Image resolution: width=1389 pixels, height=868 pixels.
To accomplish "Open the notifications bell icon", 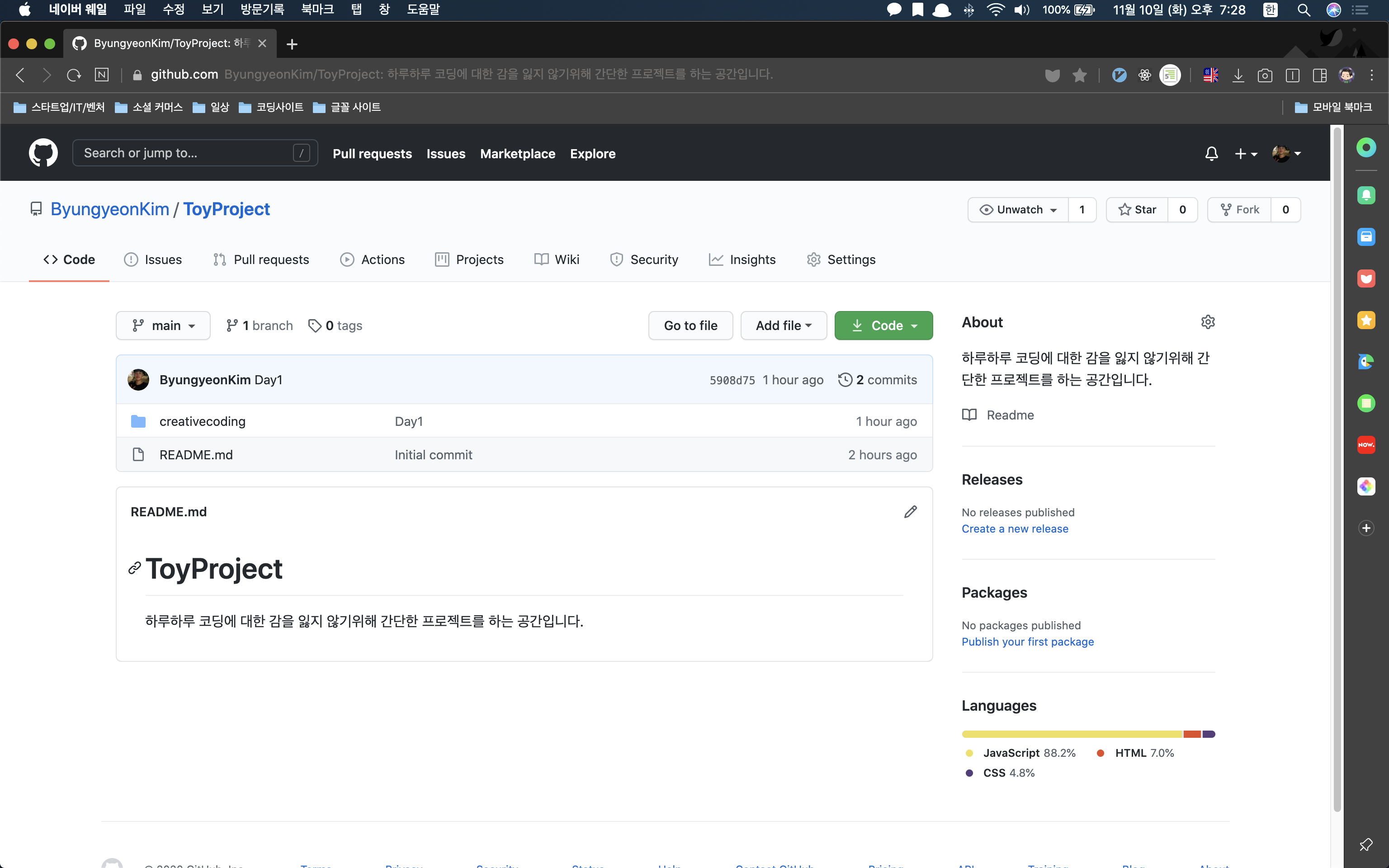I will (1211, 153).
